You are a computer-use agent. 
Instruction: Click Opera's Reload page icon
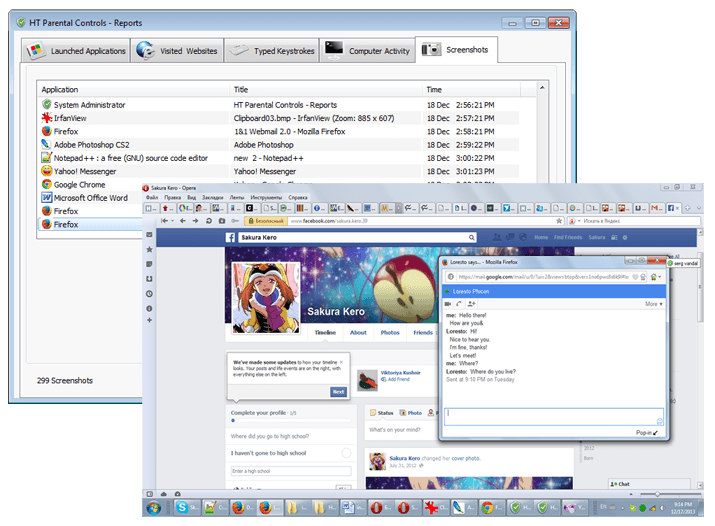[208, 221]
